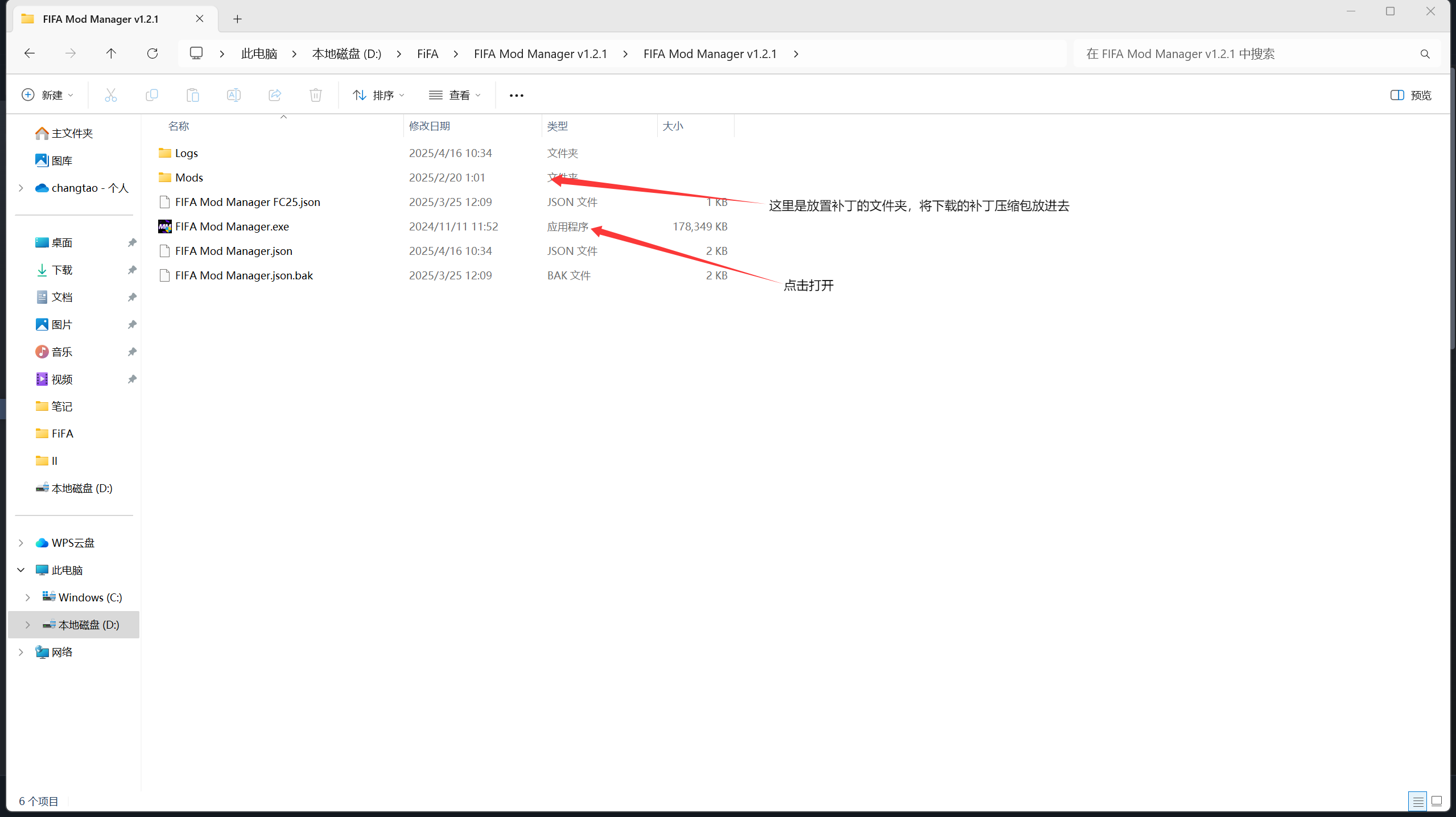This screenshot has height=817, width=1456.
Task: Switch to details view in status bar
Action: click(1417, 801)
